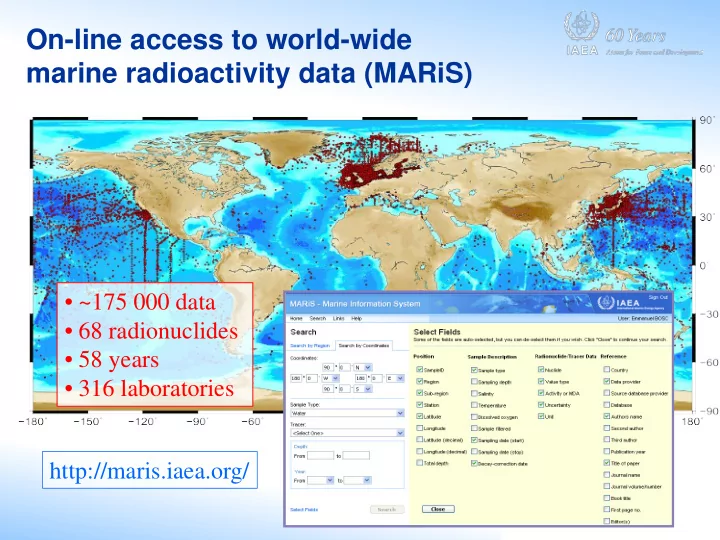Uncheck the Authors name checkbox
The width and height of the screenshot is (720, 540).
[x=607, y=416]
